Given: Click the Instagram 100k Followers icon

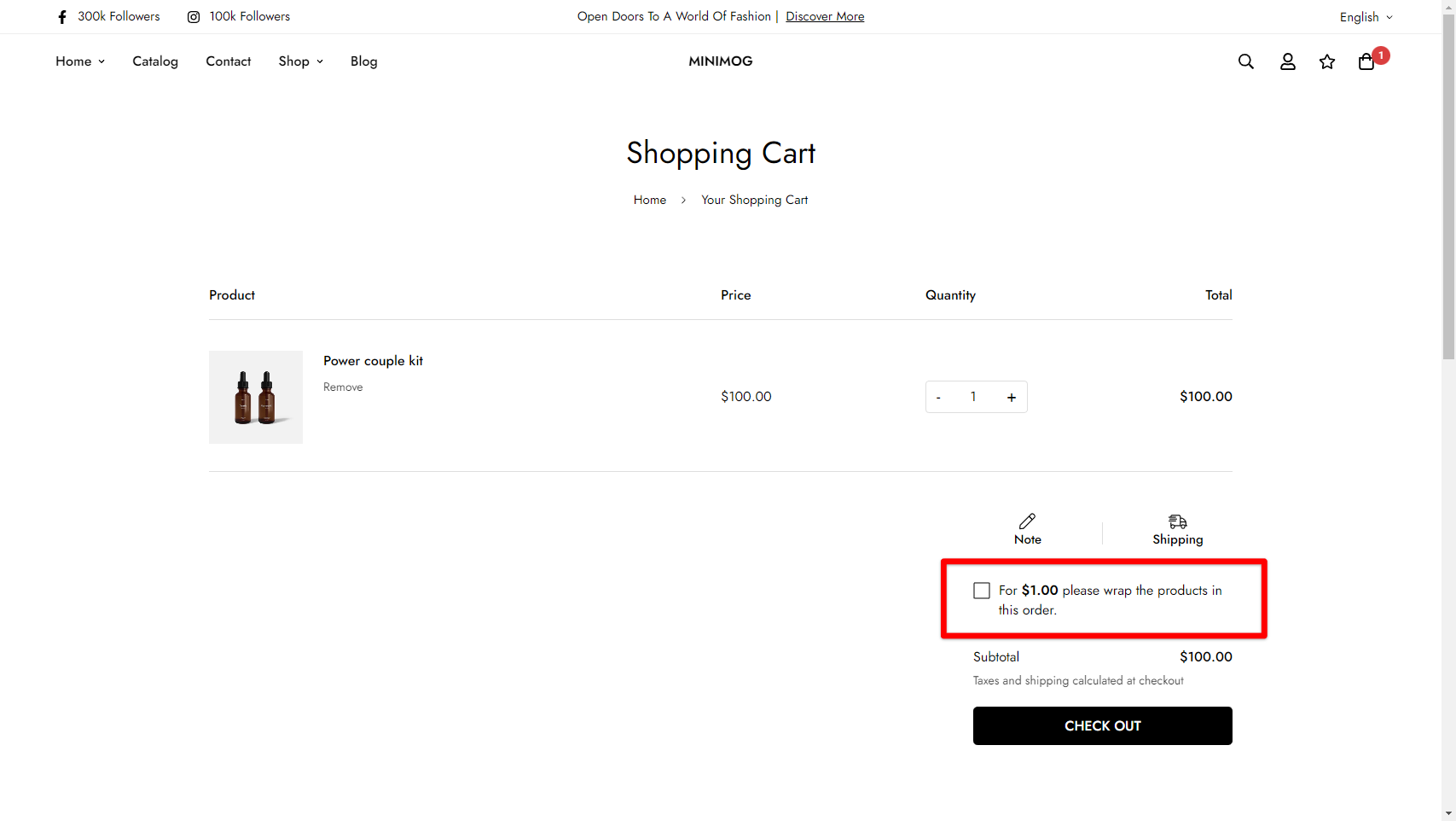Looking at the screenshot, I should (x=194, y=17).
